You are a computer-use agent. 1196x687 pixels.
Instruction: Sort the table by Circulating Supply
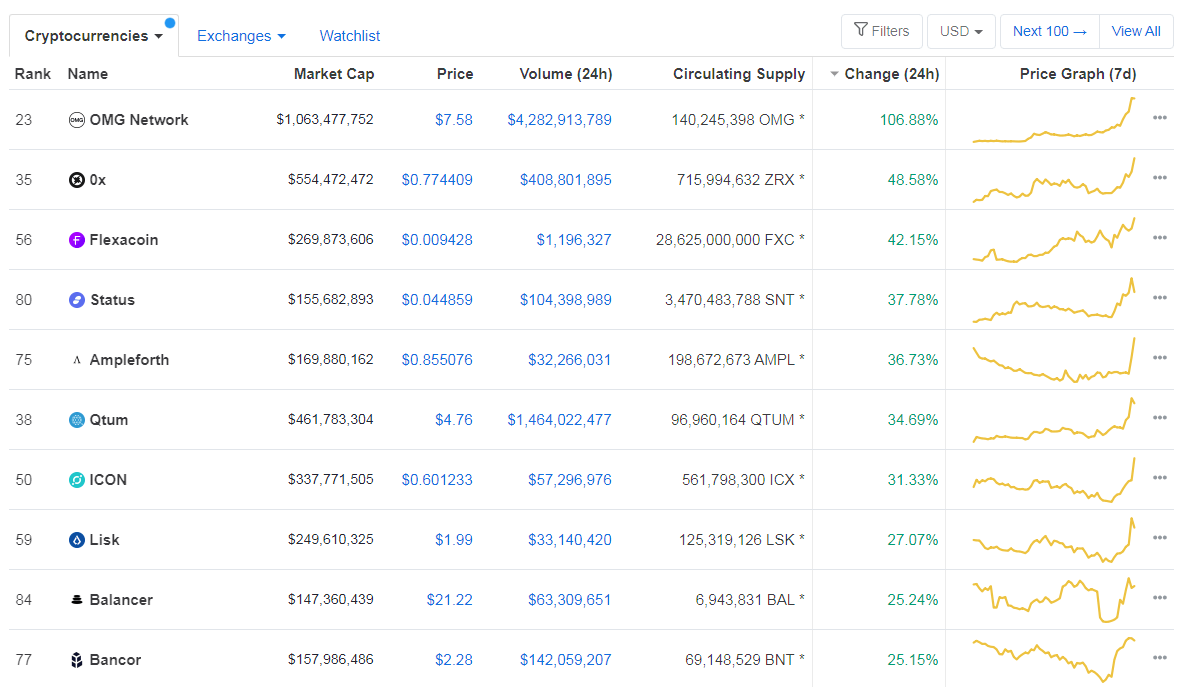click(x=739, y=74)
